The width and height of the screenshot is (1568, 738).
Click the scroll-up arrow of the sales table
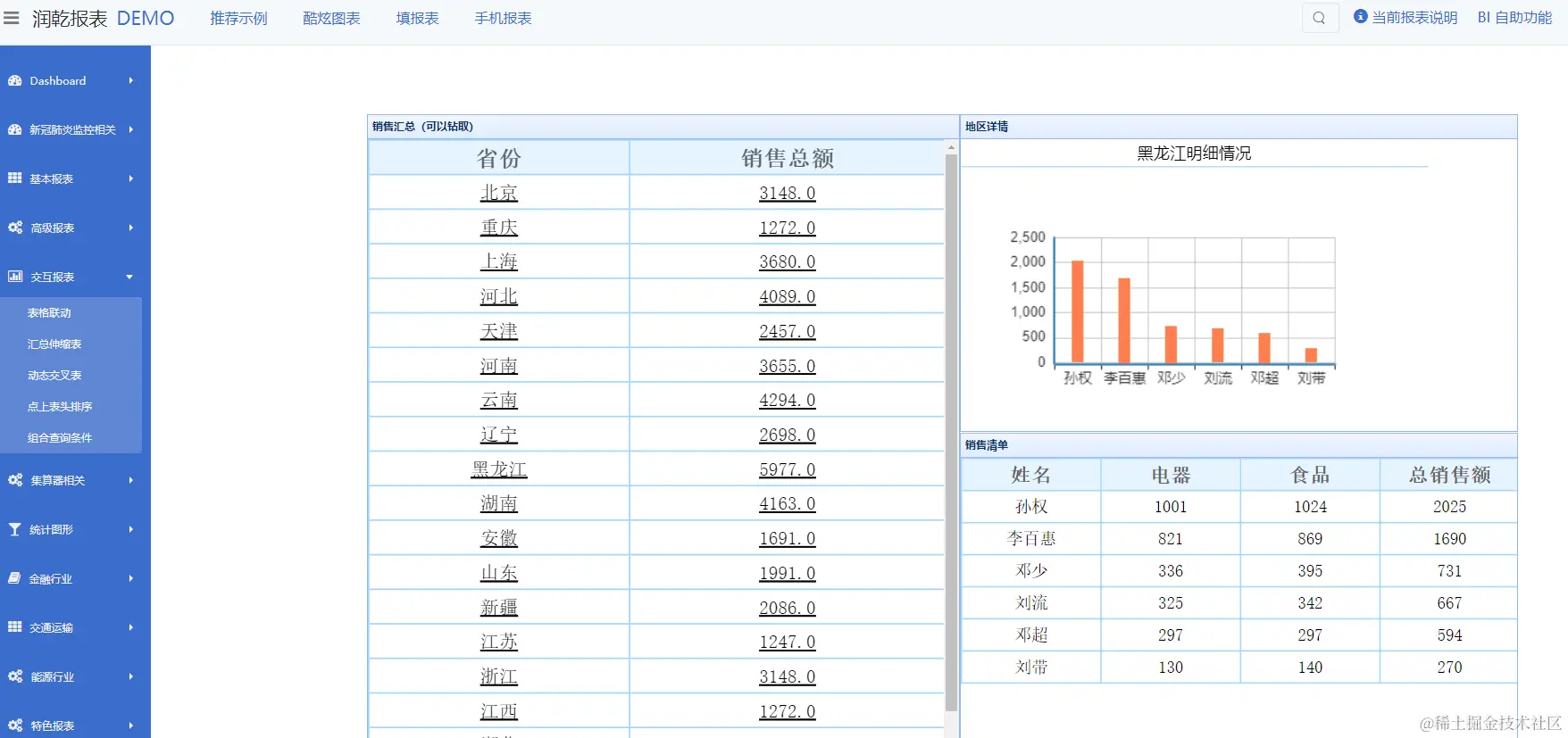tap(951, 147)
